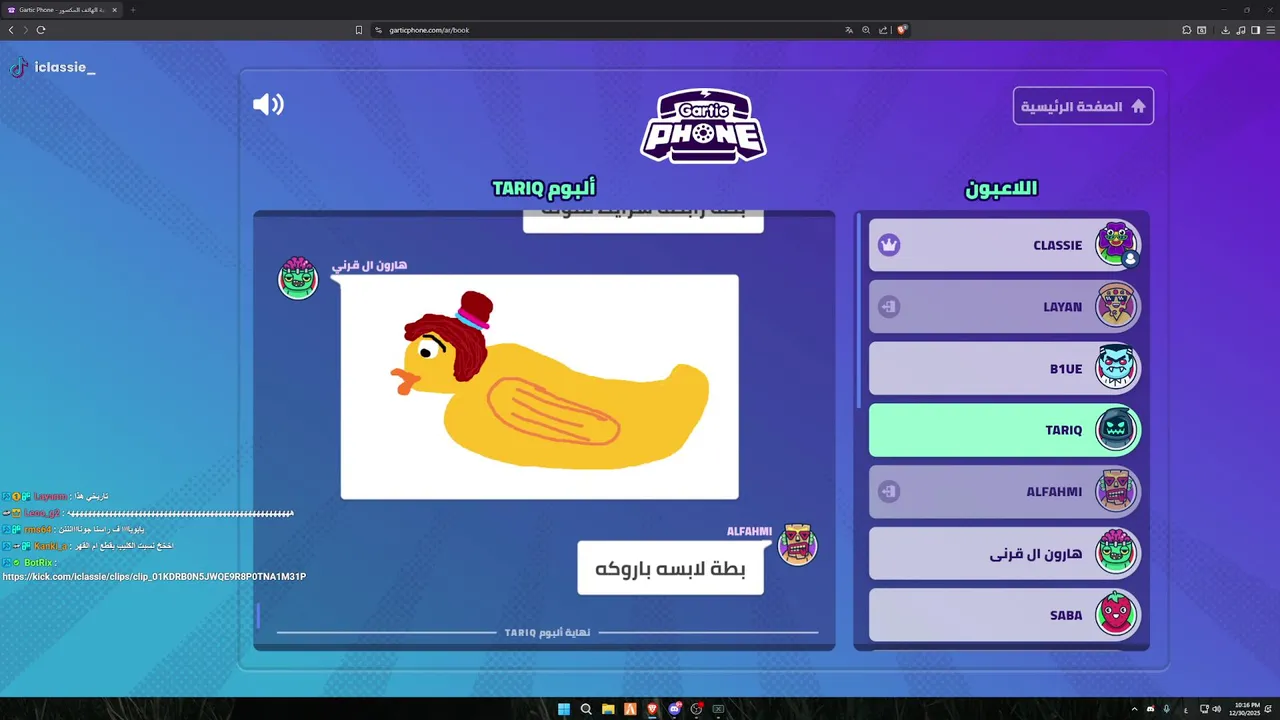Click هارون's green avatar in players list

pyautogui.click(x=1116, y=552)
